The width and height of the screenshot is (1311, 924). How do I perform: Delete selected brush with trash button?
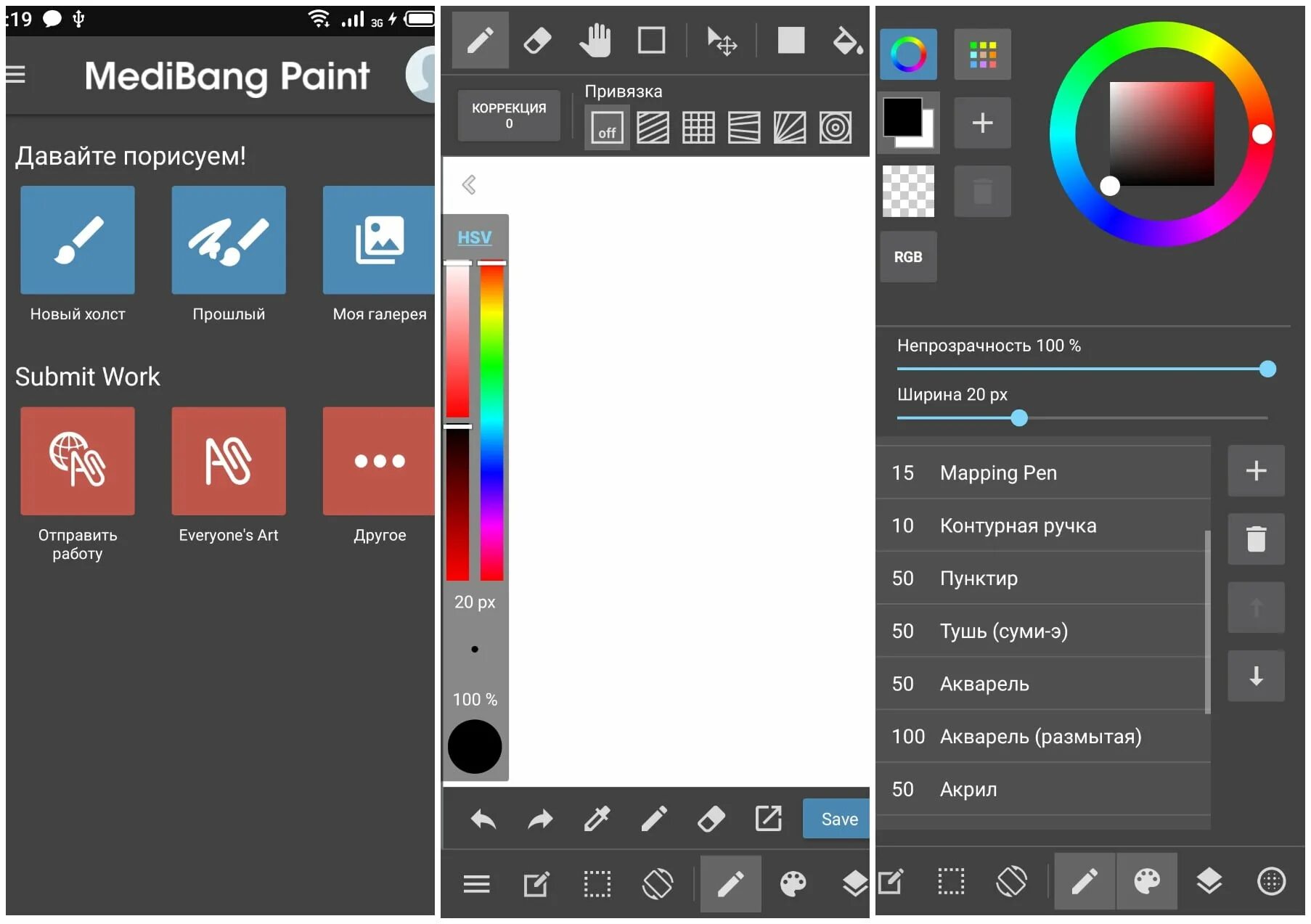tap(1256, 539)
